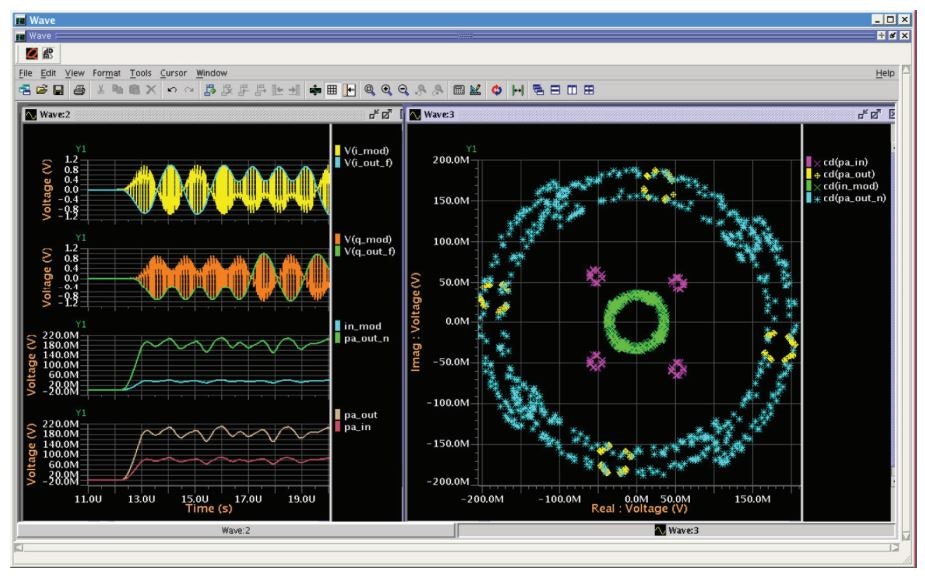Click the Help link in menu bar

click(884, 73)
